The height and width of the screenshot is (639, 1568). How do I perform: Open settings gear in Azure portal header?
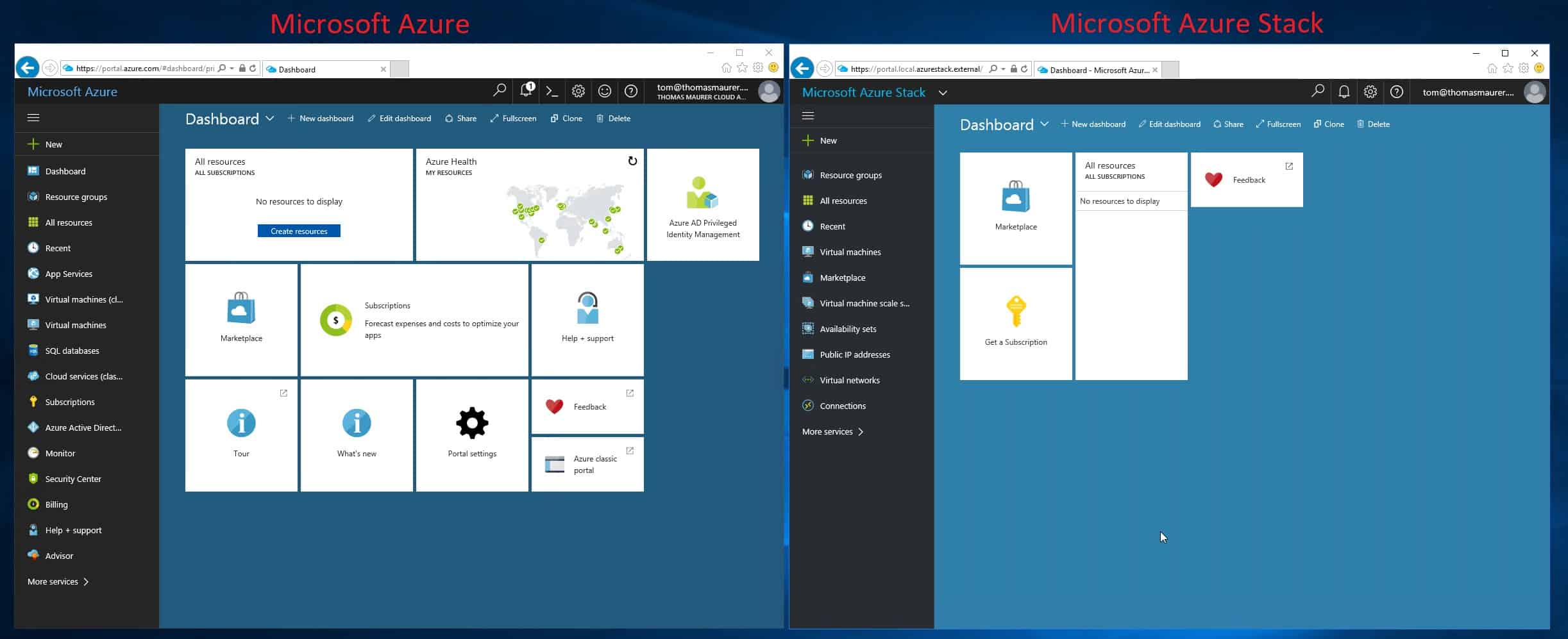578,92
